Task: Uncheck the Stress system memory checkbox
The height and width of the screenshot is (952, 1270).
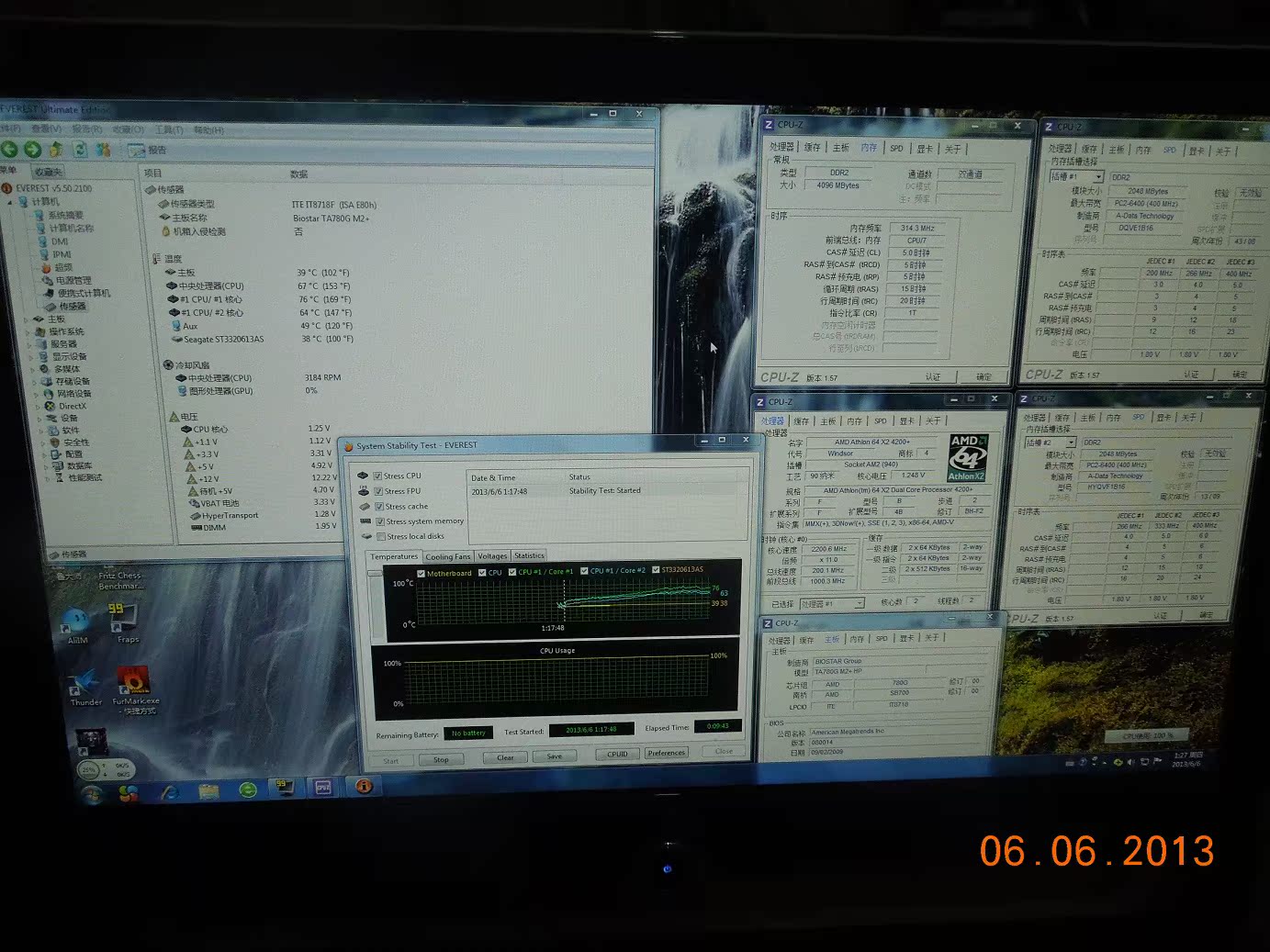Action: click(379, 521)
